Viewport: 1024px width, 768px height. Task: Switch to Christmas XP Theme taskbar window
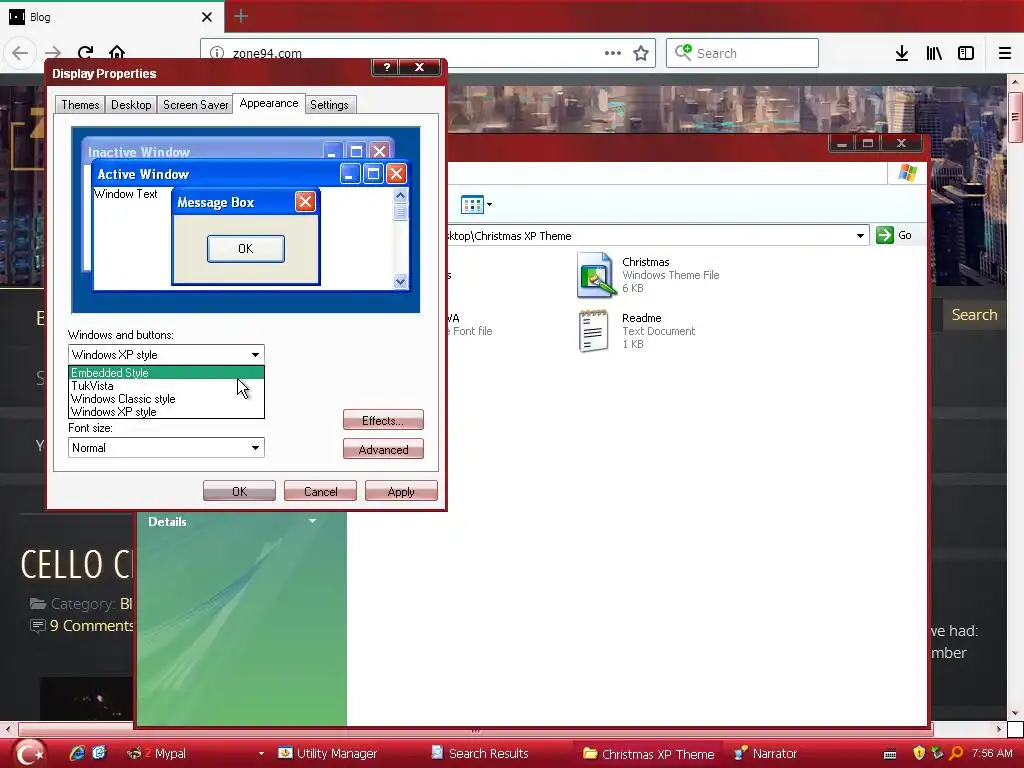[x=648, y=754]
